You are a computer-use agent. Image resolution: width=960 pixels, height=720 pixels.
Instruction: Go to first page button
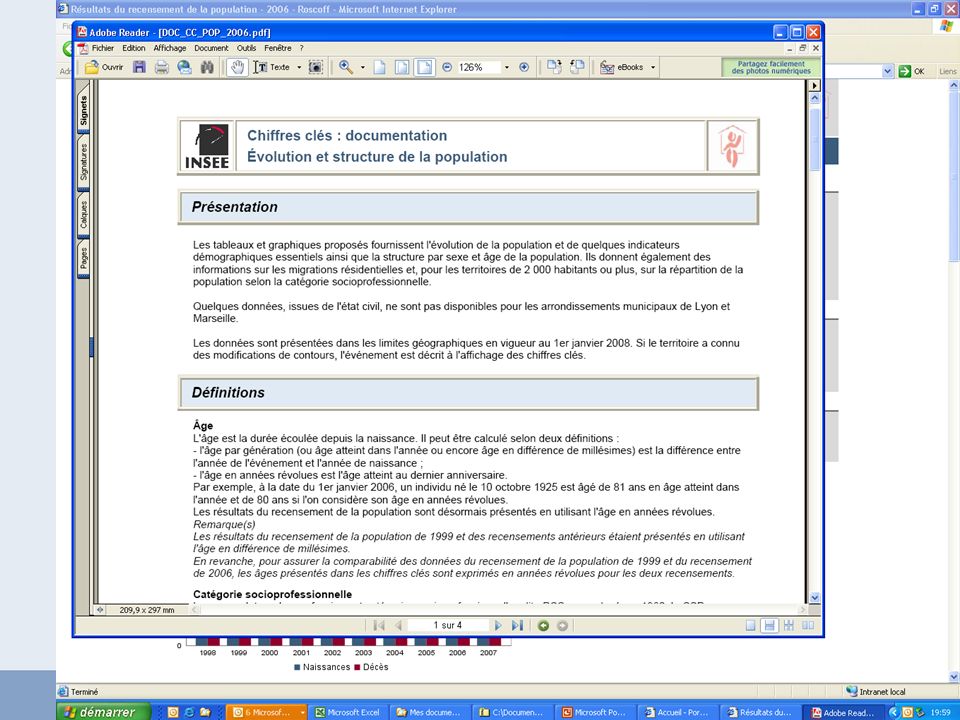coord(379,625)
